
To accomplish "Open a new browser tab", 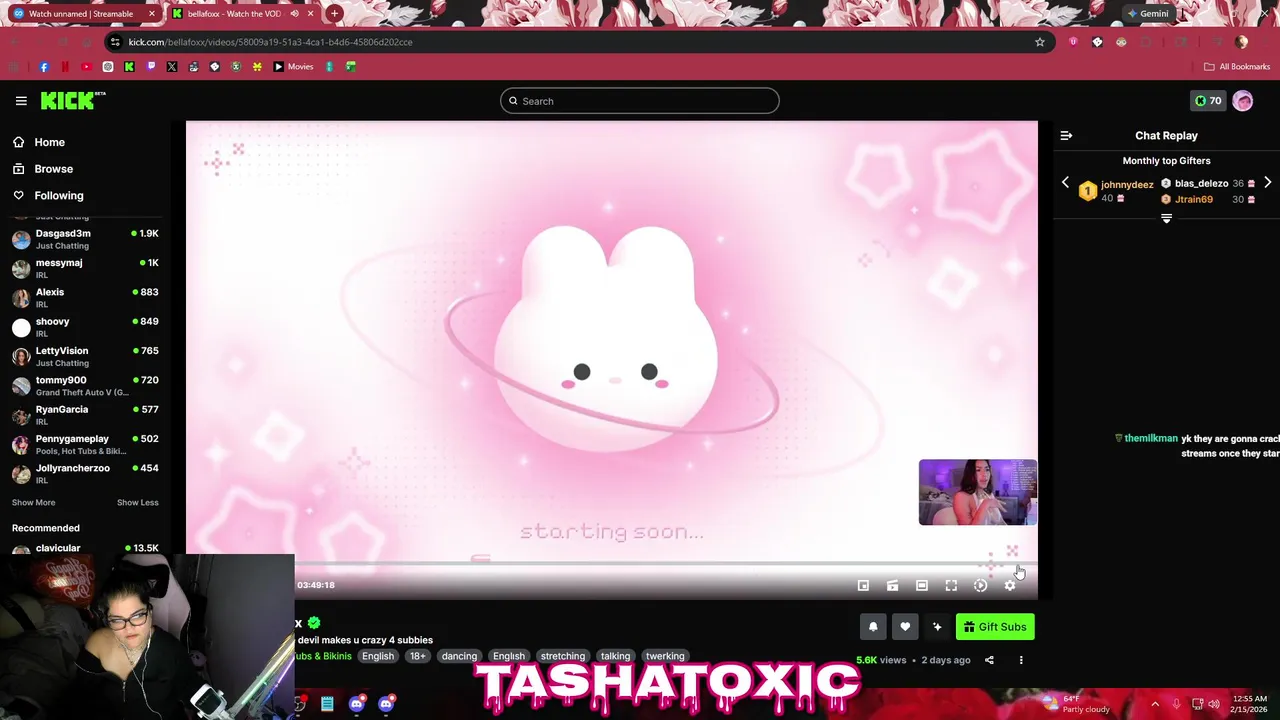I will coord(334,14).
